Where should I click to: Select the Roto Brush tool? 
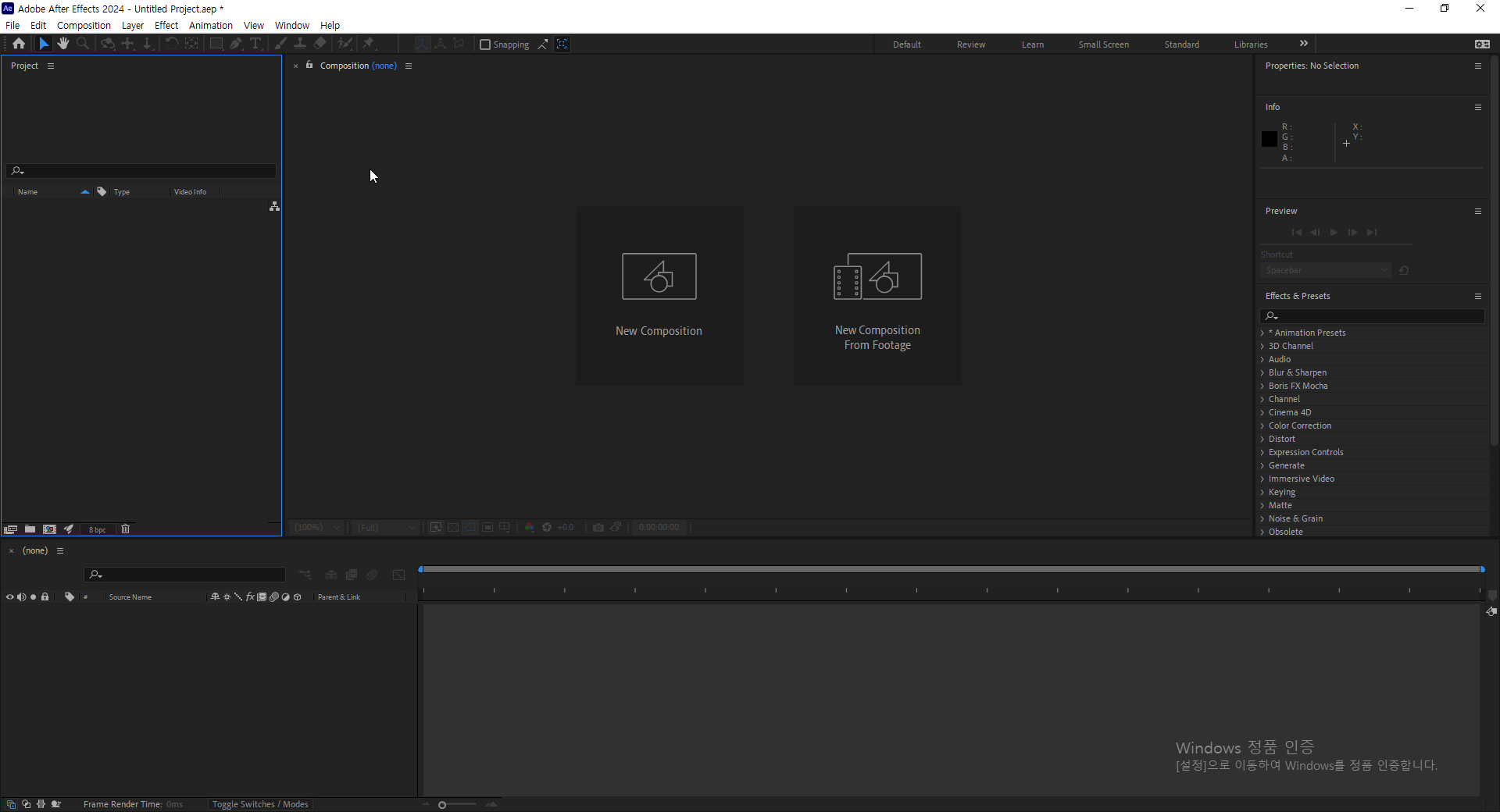click(345, 44)
